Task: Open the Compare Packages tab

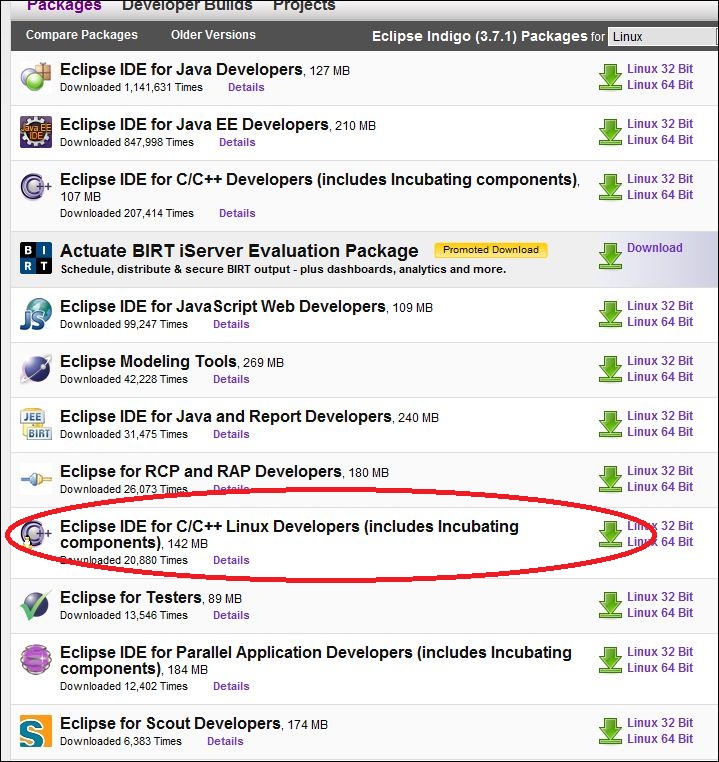Action: 82,35
